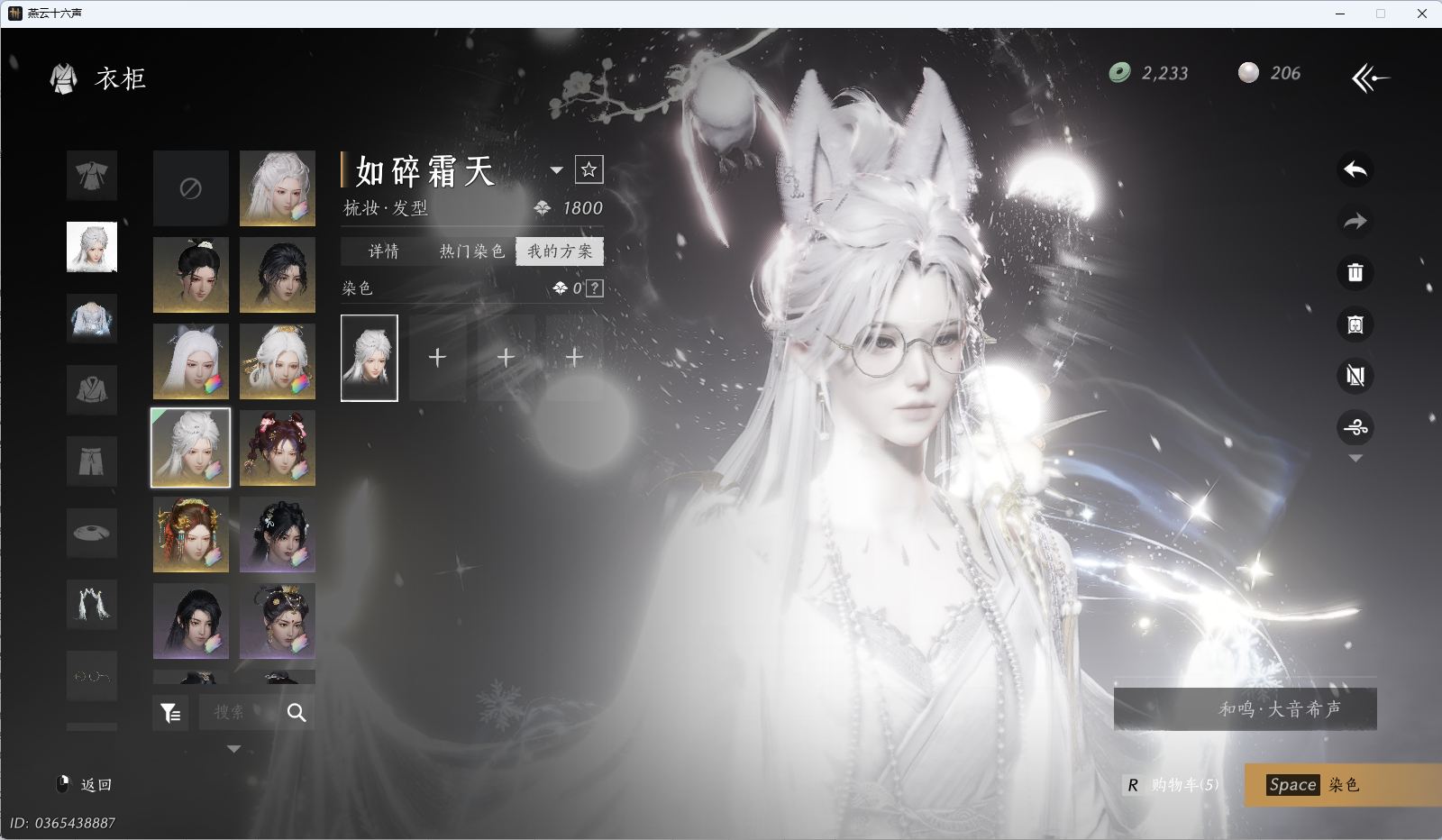Expand the dropdown arrow beside 如碎霜天
The height and width of the screenshot is (840, 1442).
pyautogui.click(x=556, y=170)
